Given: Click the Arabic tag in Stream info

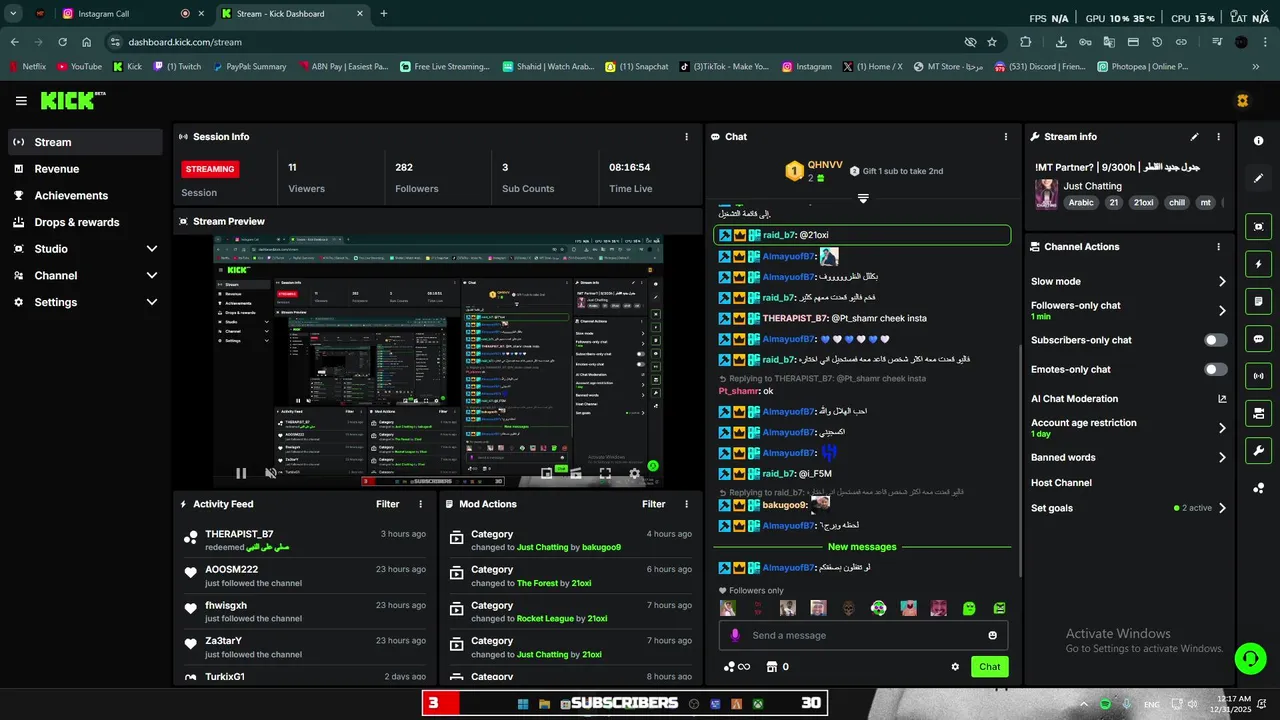Looking at the screenshot, I should (1081, 202).
